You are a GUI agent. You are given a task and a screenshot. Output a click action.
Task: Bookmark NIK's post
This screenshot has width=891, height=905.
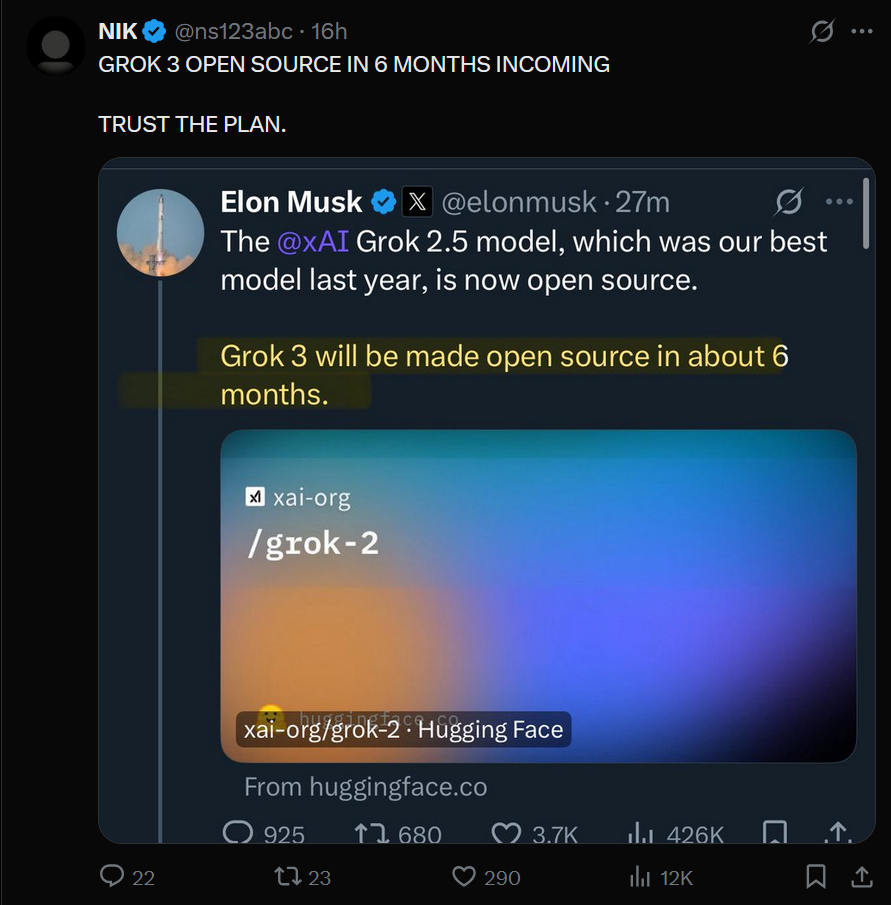(x=816, y=877)
